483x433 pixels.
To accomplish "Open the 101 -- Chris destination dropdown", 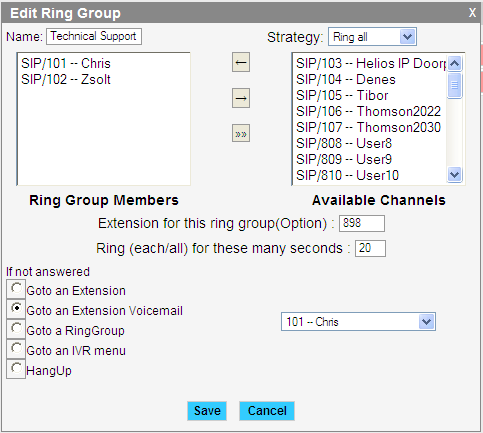I will [x=358, y=322].
